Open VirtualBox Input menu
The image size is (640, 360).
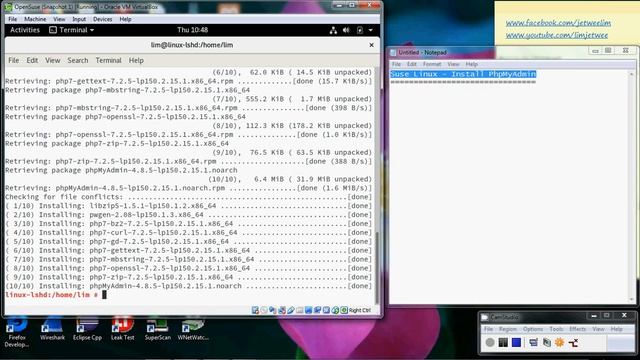point(79,19)
